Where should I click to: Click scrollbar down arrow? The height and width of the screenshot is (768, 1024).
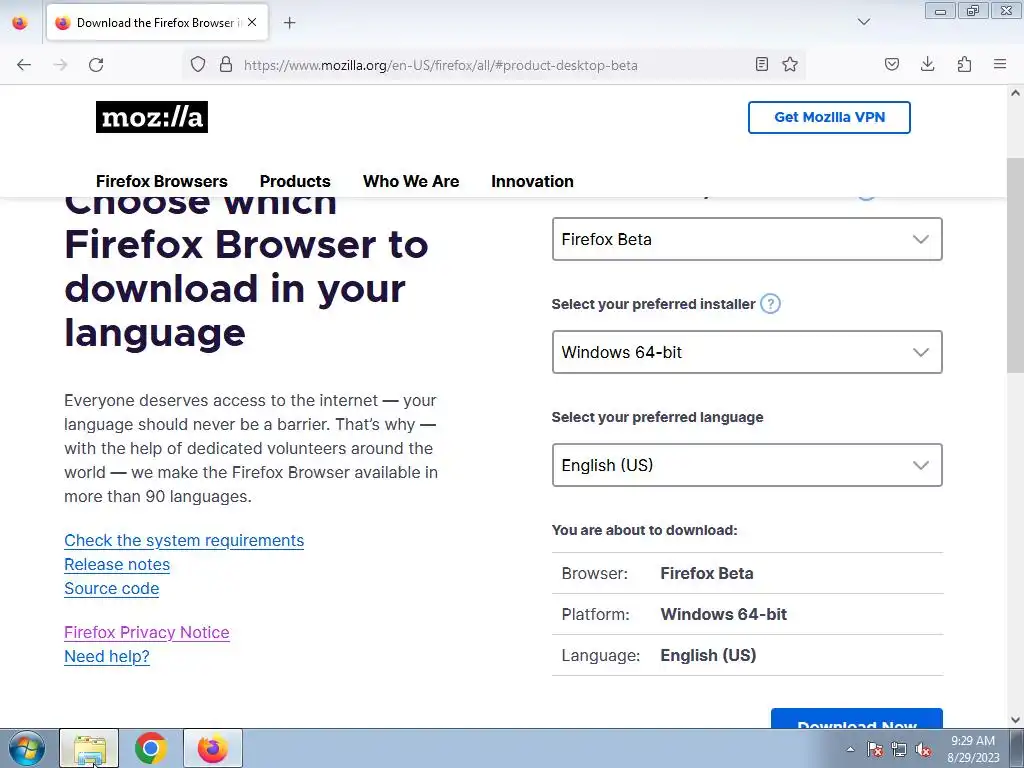(x=1015, y=720)
